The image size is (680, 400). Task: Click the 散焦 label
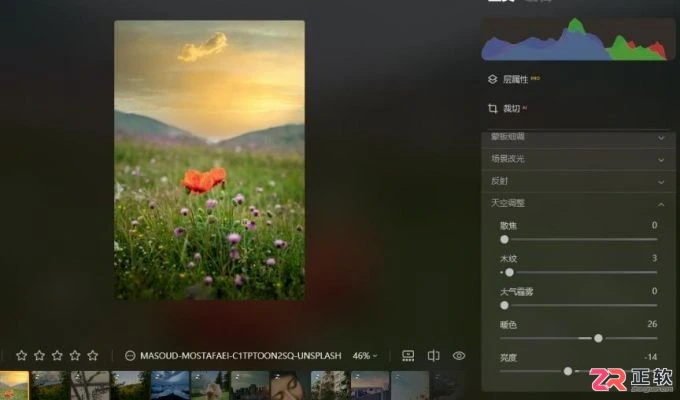pos(508,226)
